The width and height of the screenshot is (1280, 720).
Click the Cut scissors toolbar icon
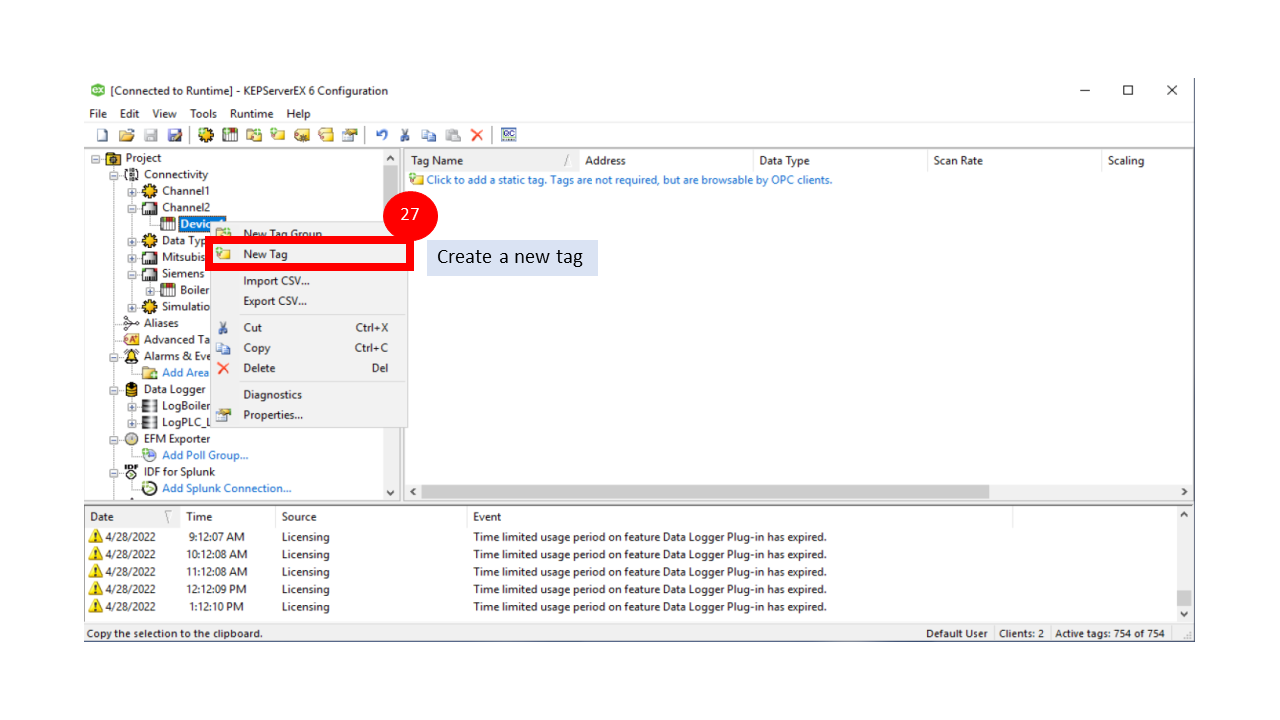click(x=405, y=135)
